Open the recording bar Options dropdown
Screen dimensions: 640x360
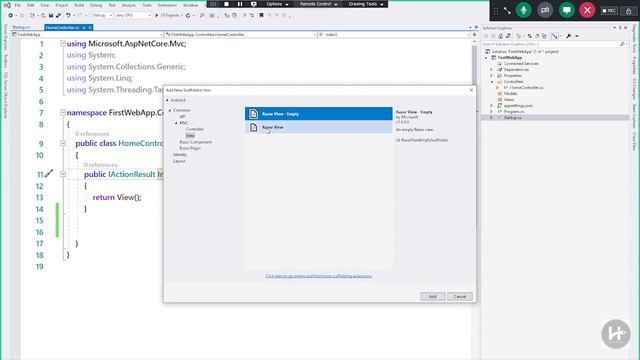tap(277, 4)
